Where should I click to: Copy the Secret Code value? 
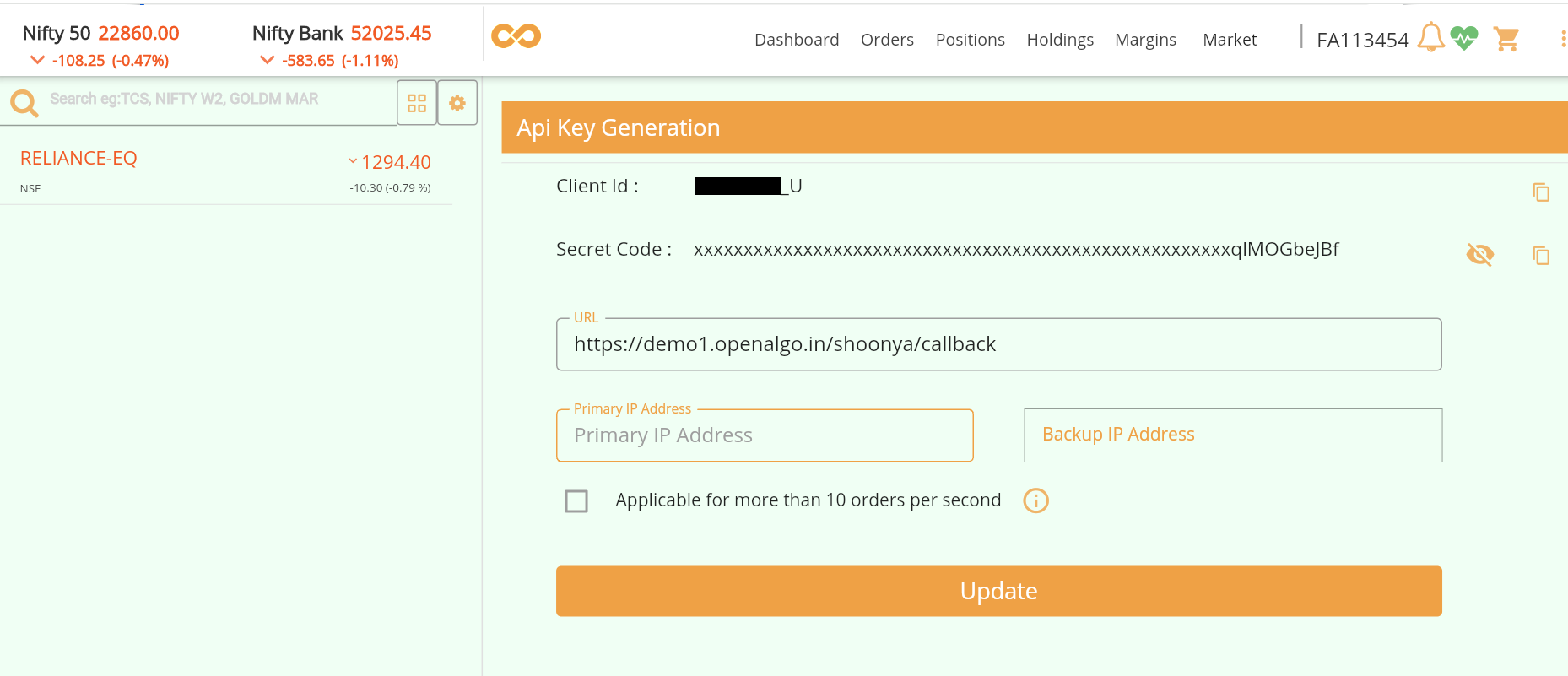tap(1541, 255)
